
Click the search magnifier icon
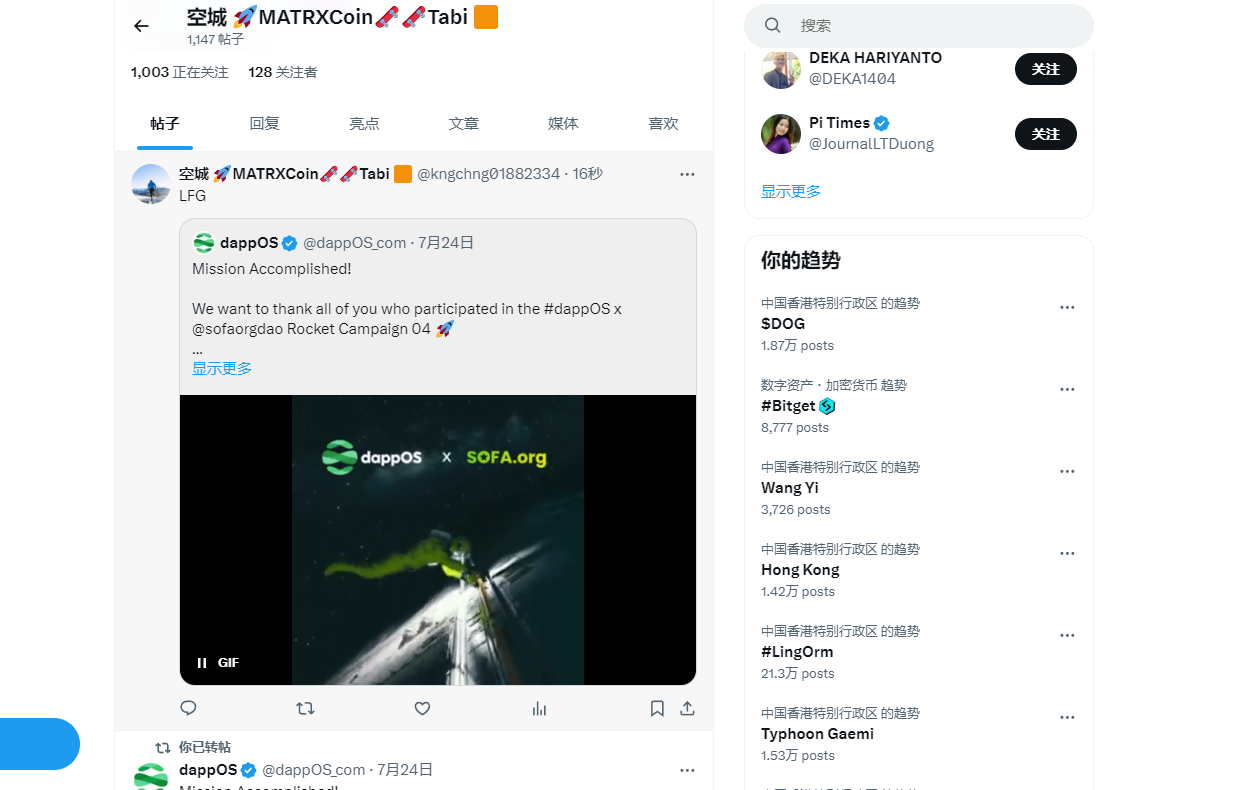[773, 25]
